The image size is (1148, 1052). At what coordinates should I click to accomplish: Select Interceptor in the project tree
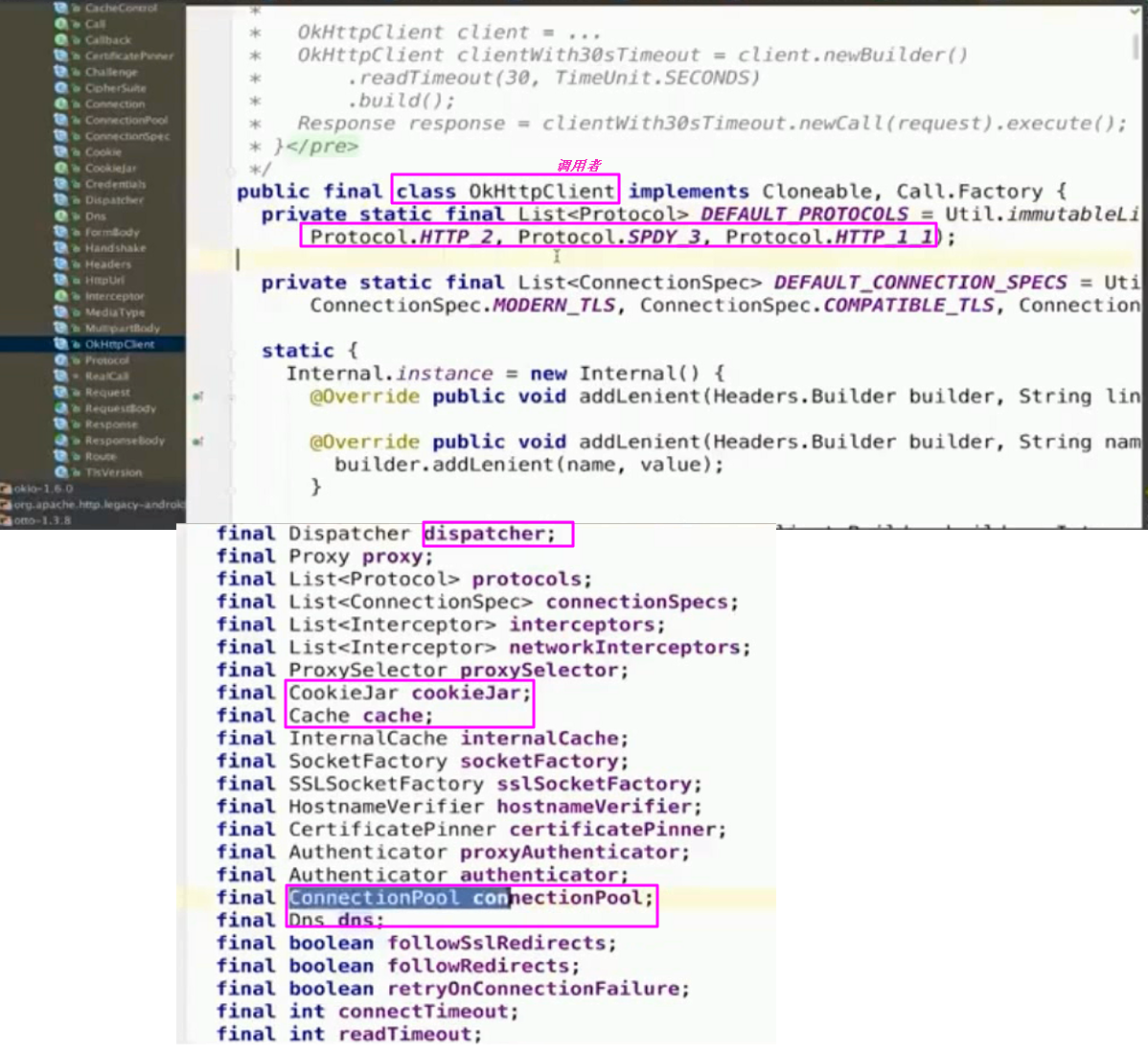[114, 296]
